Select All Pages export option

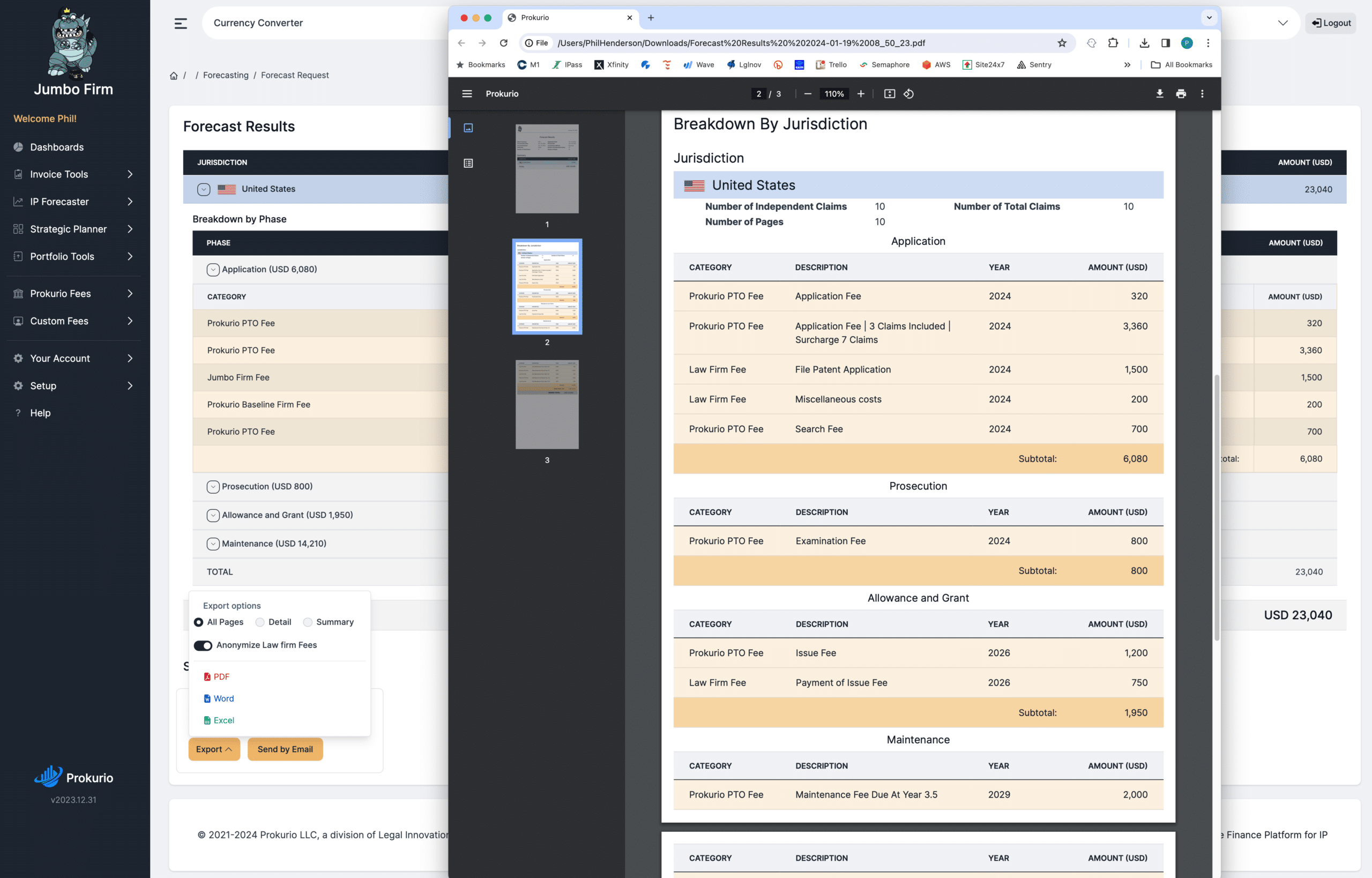coord(198,622)
